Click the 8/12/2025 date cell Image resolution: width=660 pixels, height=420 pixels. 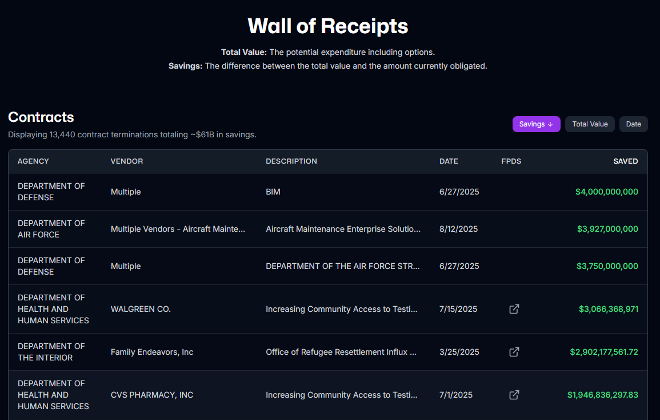[x=459, y=229]
